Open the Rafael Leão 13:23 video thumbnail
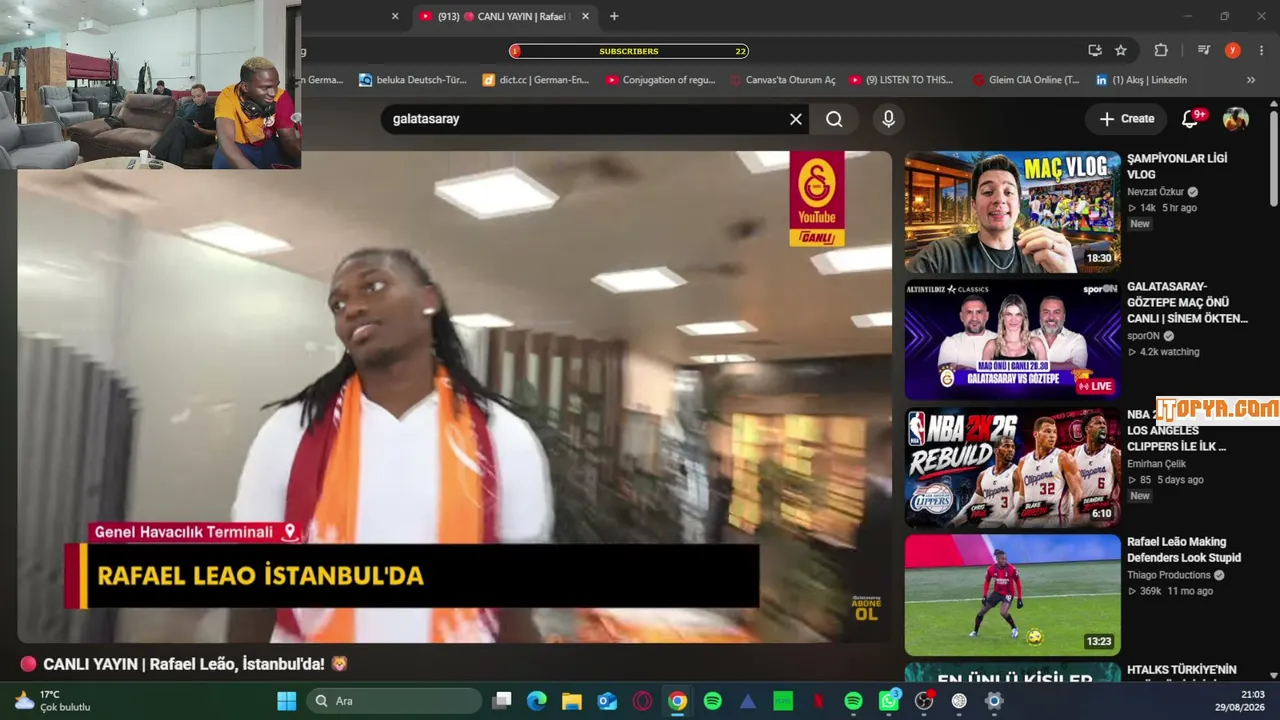Image resolution: width=1280 pixels, height=720 pixels. pos(1012,595)
